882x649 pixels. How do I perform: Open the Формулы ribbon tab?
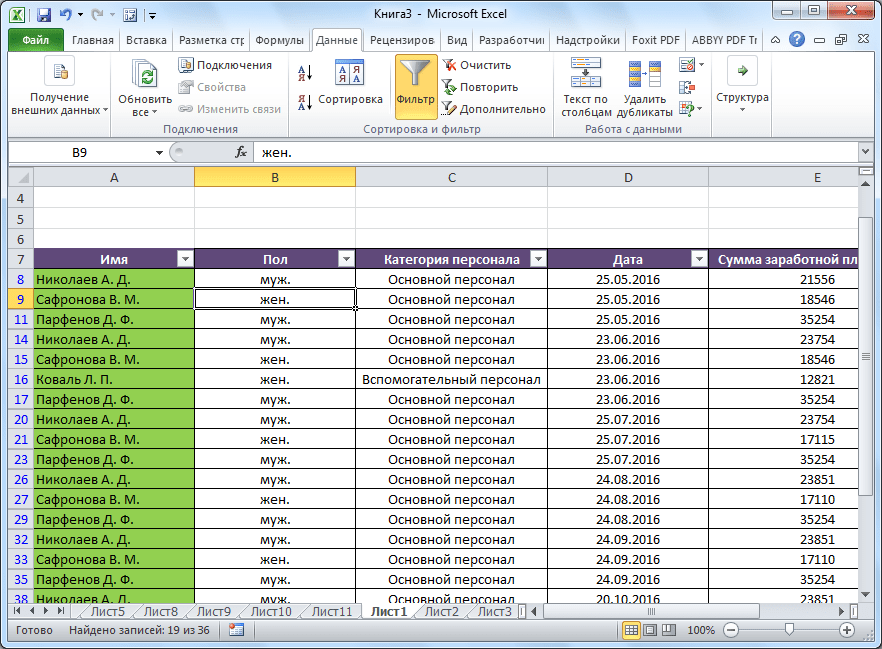pos(279,40)
